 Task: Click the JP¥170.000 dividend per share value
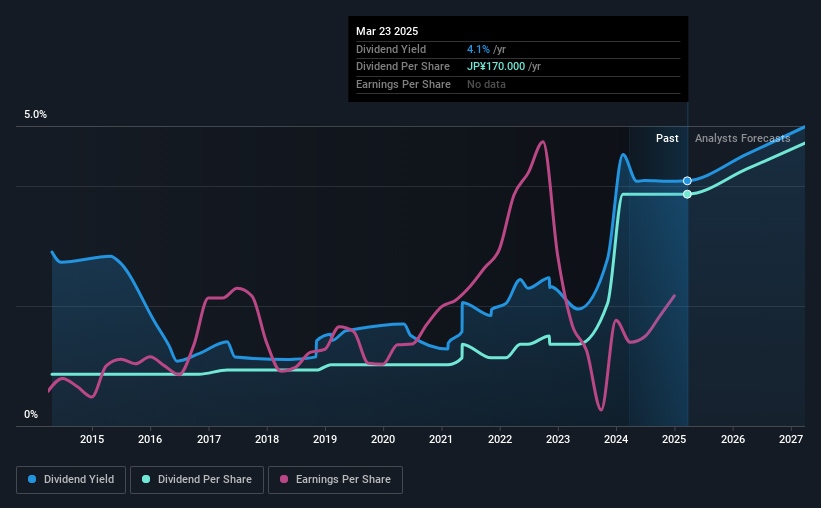pos(496,67)
